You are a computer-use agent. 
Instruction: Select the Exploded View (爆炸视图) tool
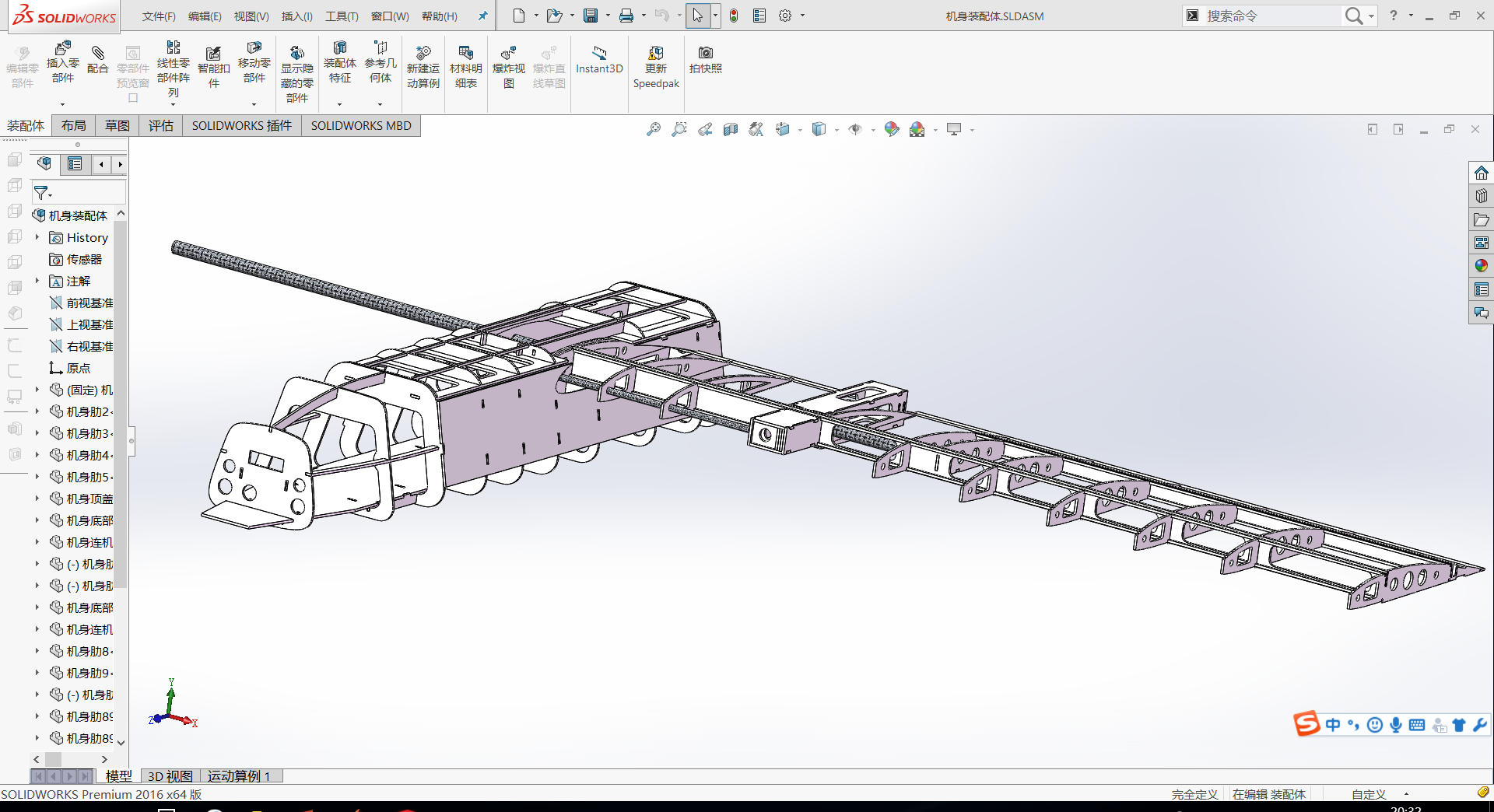[x=508, y=66]
